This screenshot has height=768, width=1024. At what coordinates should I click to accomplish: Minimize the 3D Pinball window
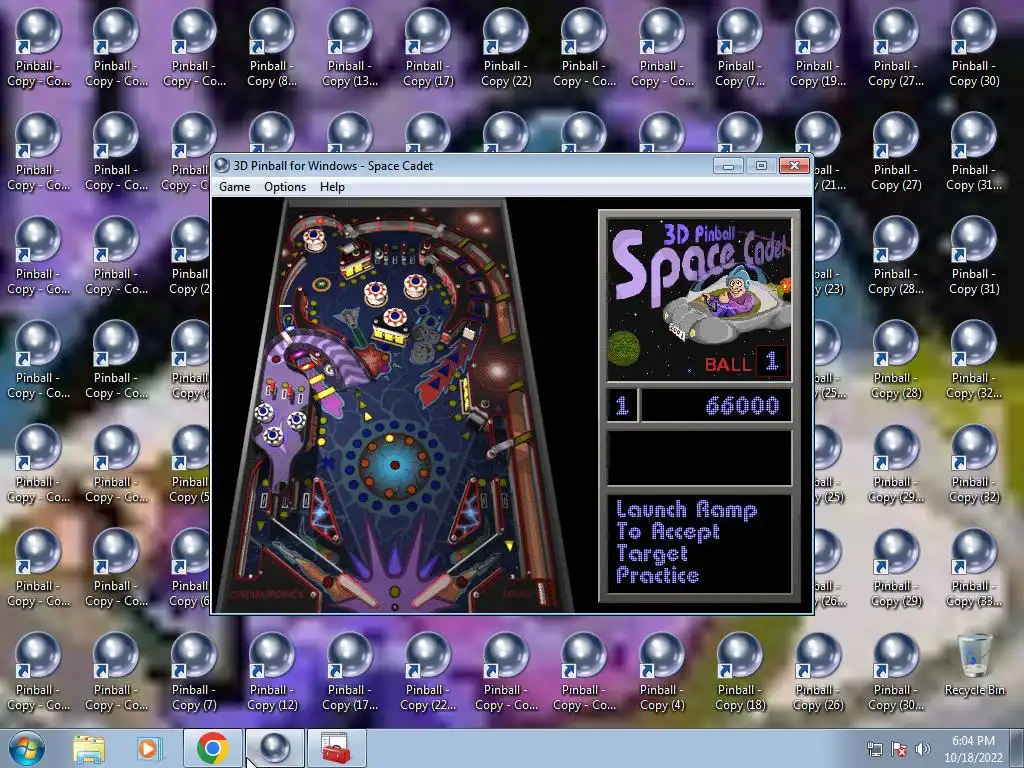coord(728,165)
